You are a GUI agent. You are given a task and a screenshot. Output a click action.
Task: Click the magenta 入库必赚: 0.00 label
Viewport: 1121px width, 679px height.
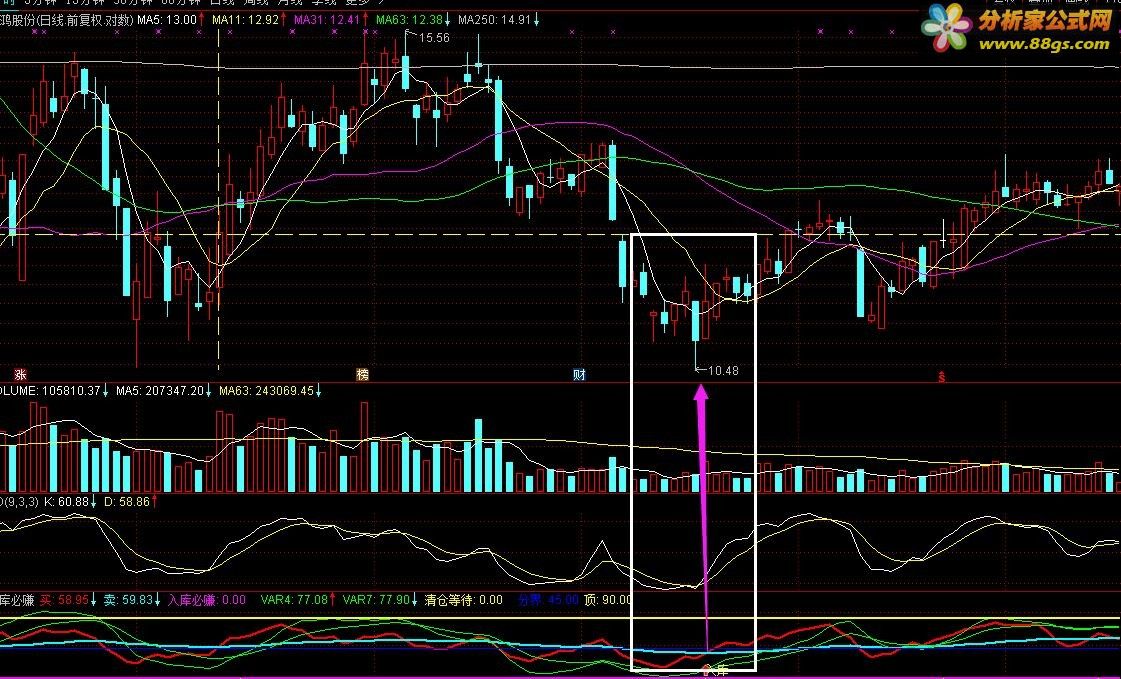coord(207,600)
